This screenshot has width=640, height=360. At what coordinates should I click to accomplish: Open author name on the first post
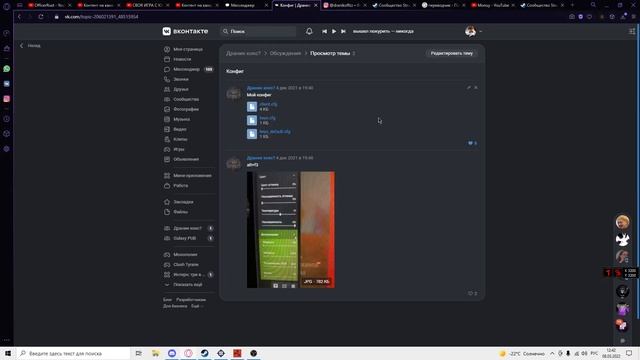261,88
